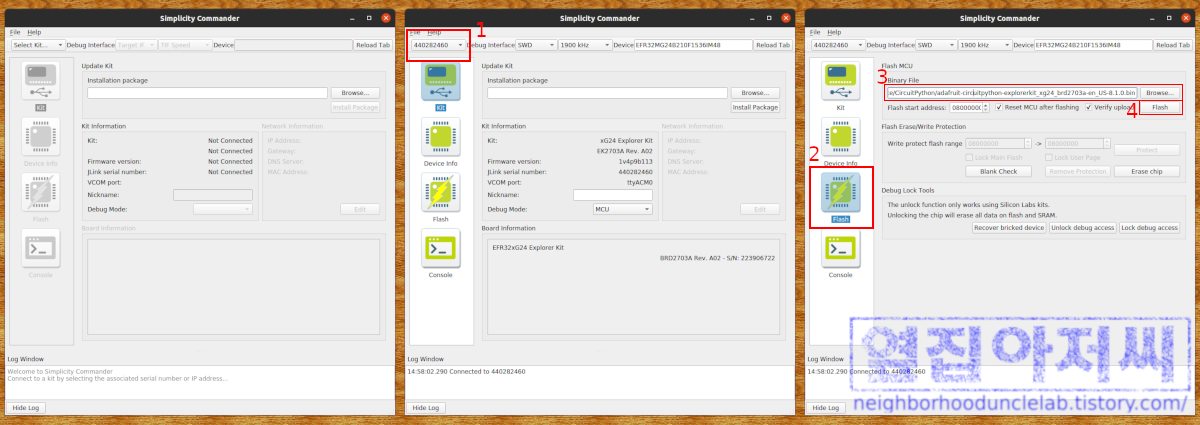
Task: Open Device Info icon in middle window
Action: [441, 137]
